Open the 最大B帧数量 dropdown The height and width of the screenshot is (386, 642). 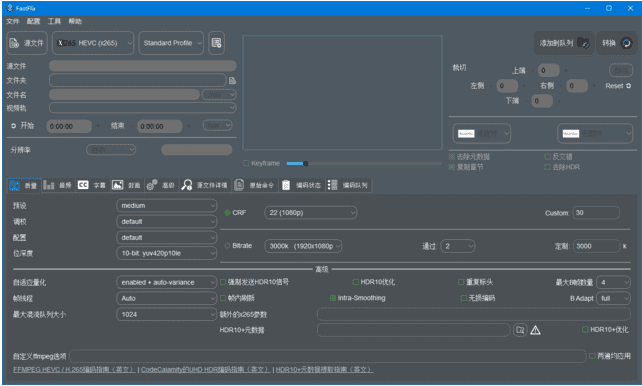click(x=613, y=282)
